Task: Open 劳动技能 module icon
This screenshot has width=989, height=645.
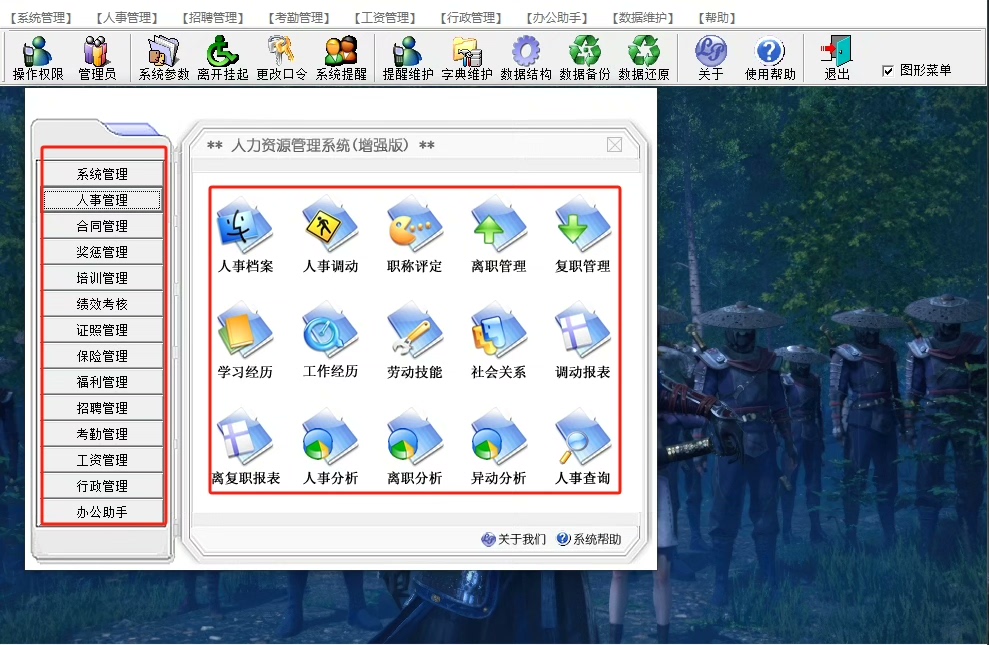Action: (x=414, y=340)
